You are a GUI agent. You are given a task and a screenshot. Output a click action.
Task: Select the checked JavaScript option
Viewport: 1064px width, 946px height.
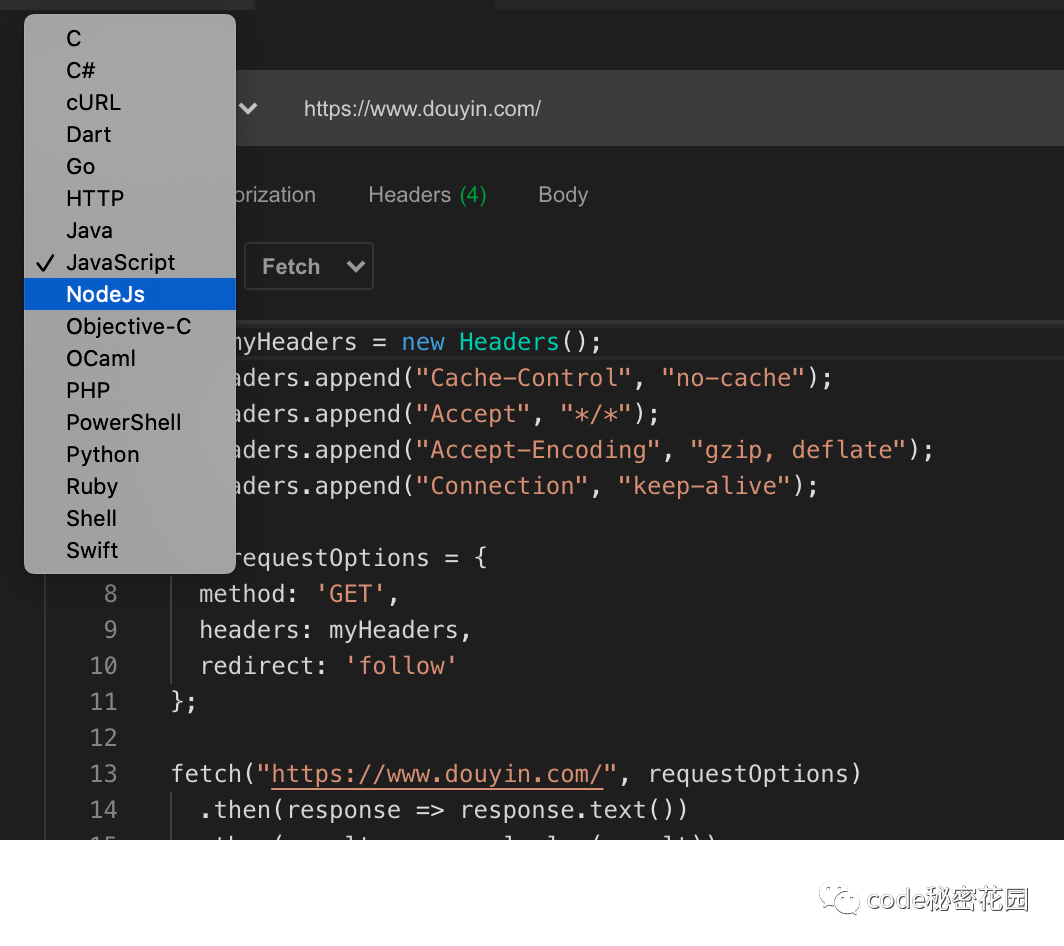tap(120, 262)
